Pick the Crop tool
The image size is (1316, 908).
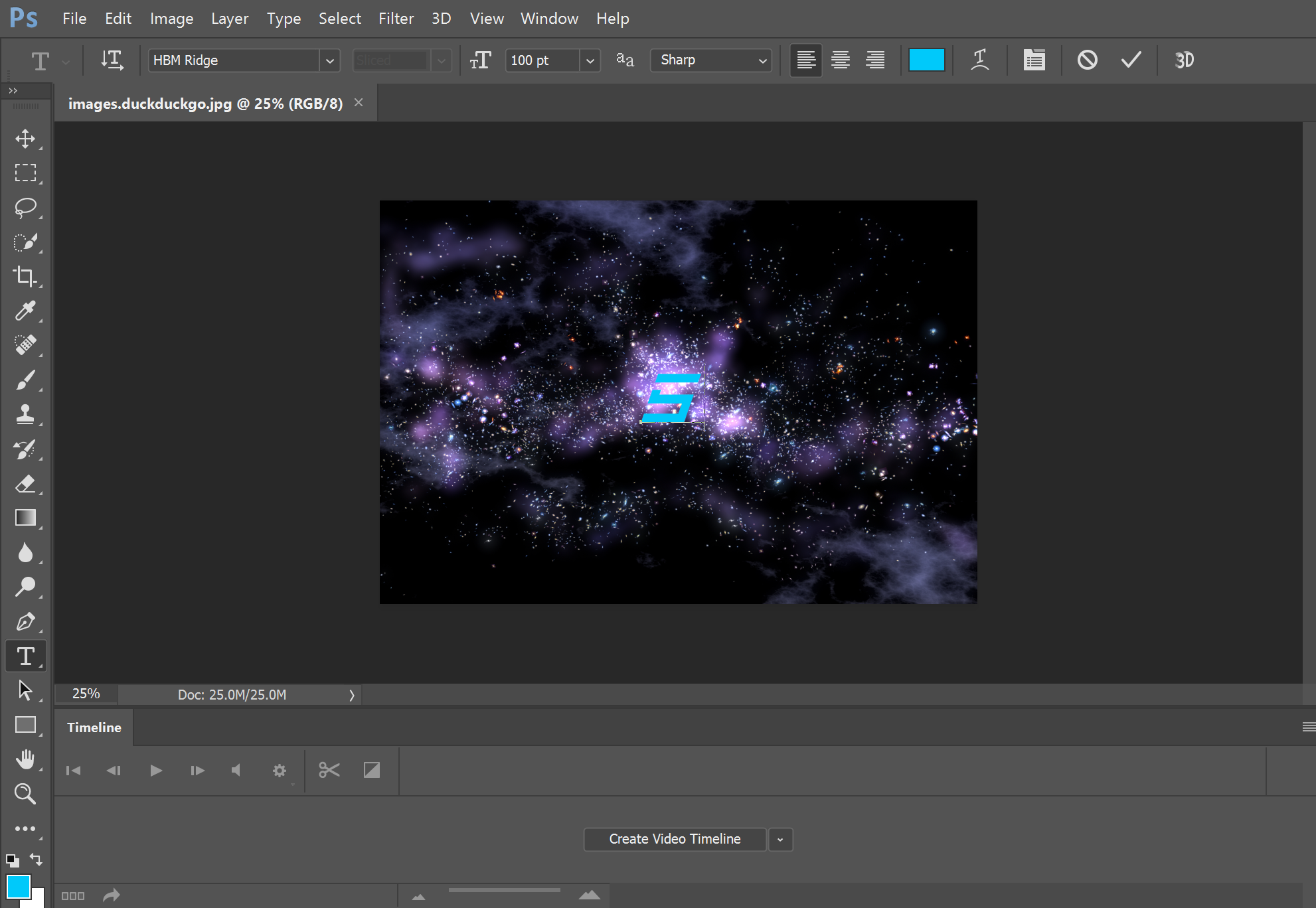click(x=25, y=276)
